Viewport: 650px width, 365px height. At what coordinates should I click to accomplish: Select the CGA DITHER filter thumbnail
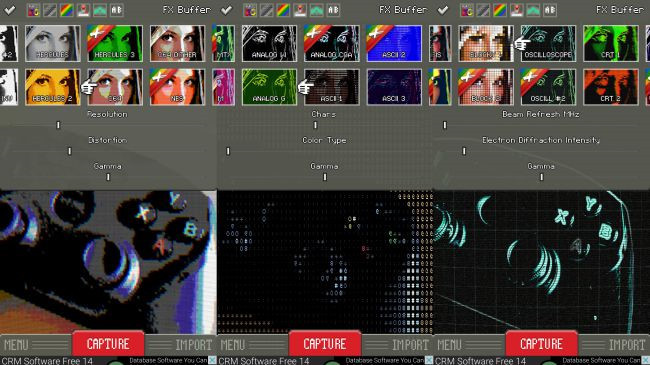pyautogui.click(x=177, y=44)
